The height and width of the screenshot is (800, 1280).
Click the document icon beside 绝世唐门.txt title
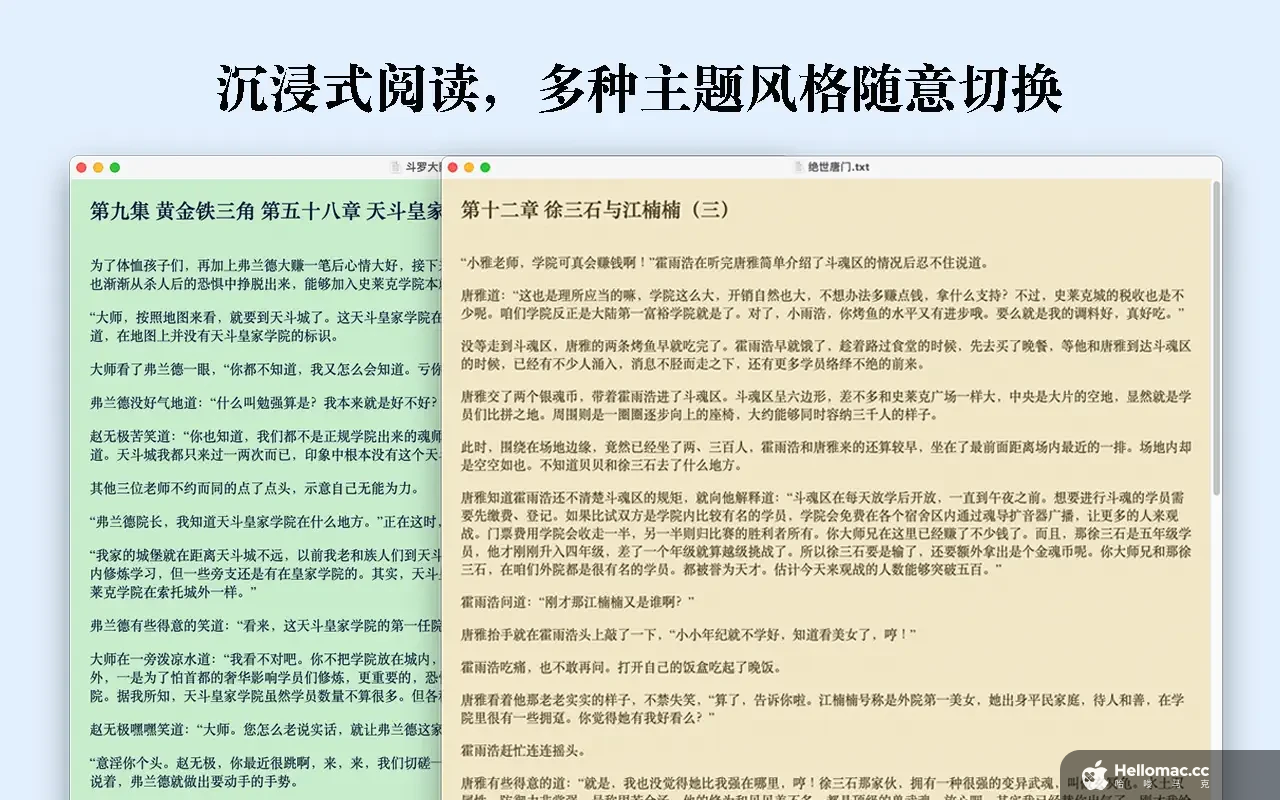point(798,168)
